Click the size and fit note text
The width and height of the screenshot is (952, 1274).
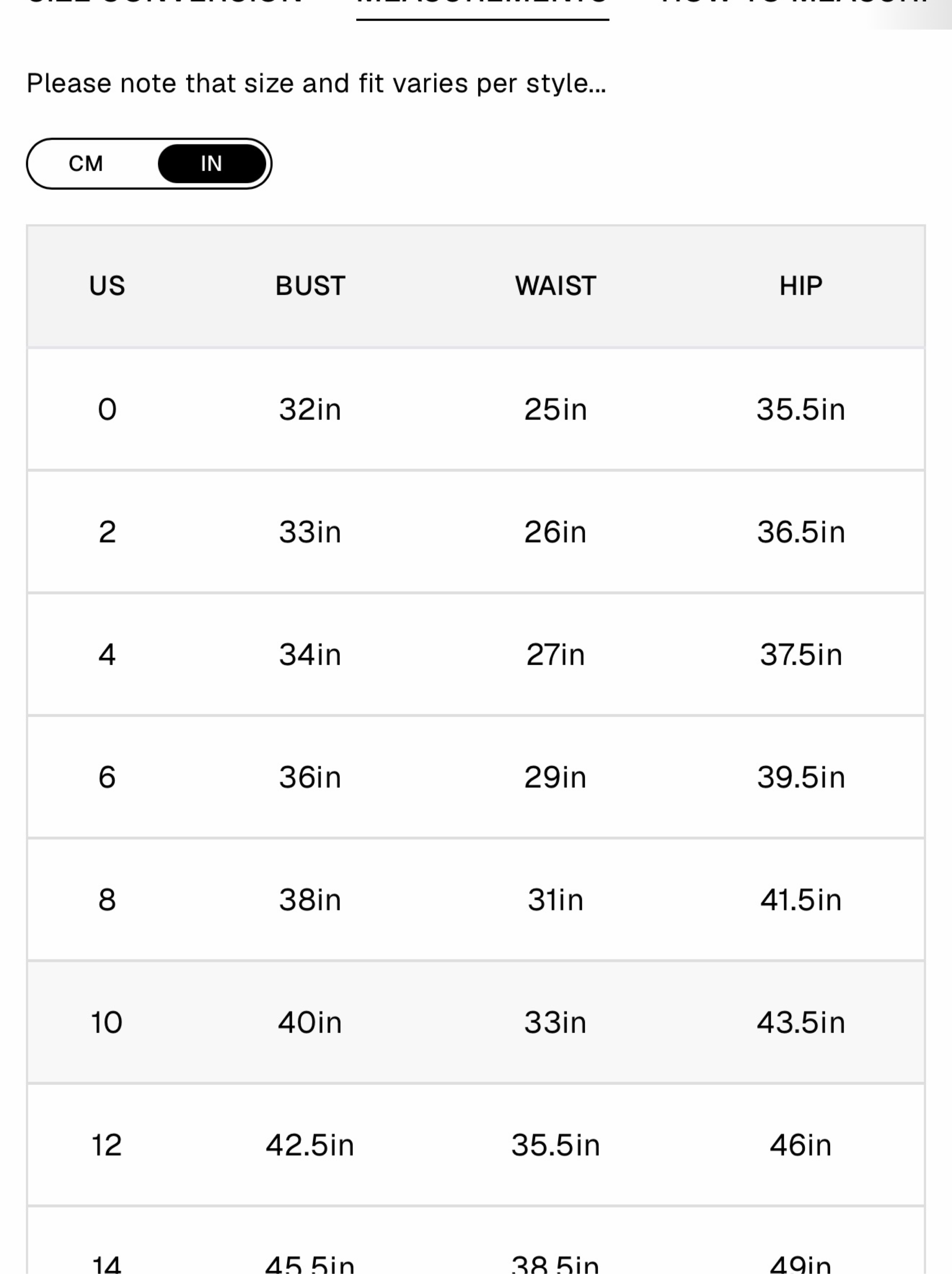pos(316,83)
